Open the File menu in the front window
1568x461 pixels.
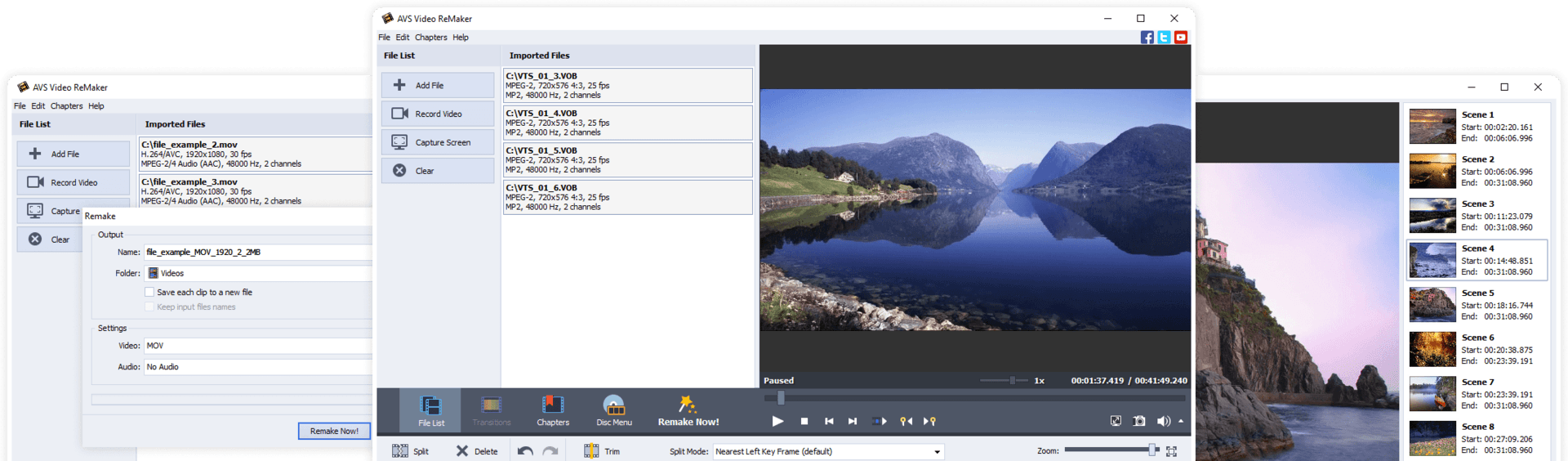[384, 38]
